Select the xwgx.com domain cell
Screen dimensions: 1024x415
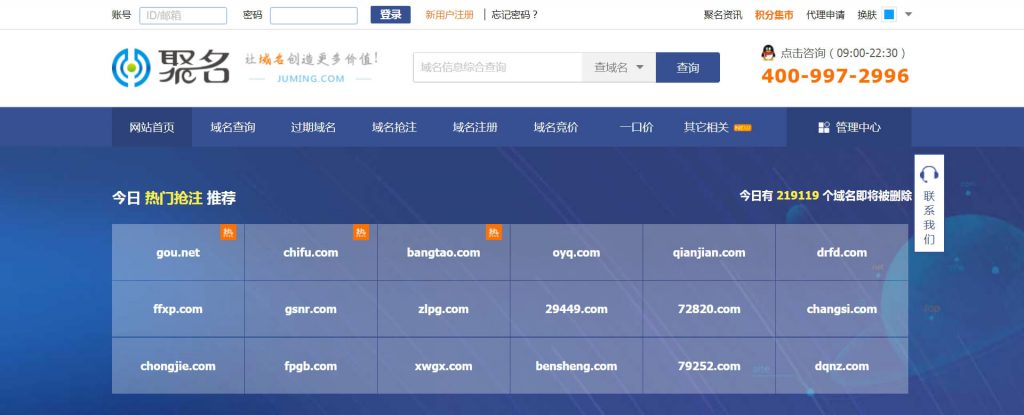(443, 366)
